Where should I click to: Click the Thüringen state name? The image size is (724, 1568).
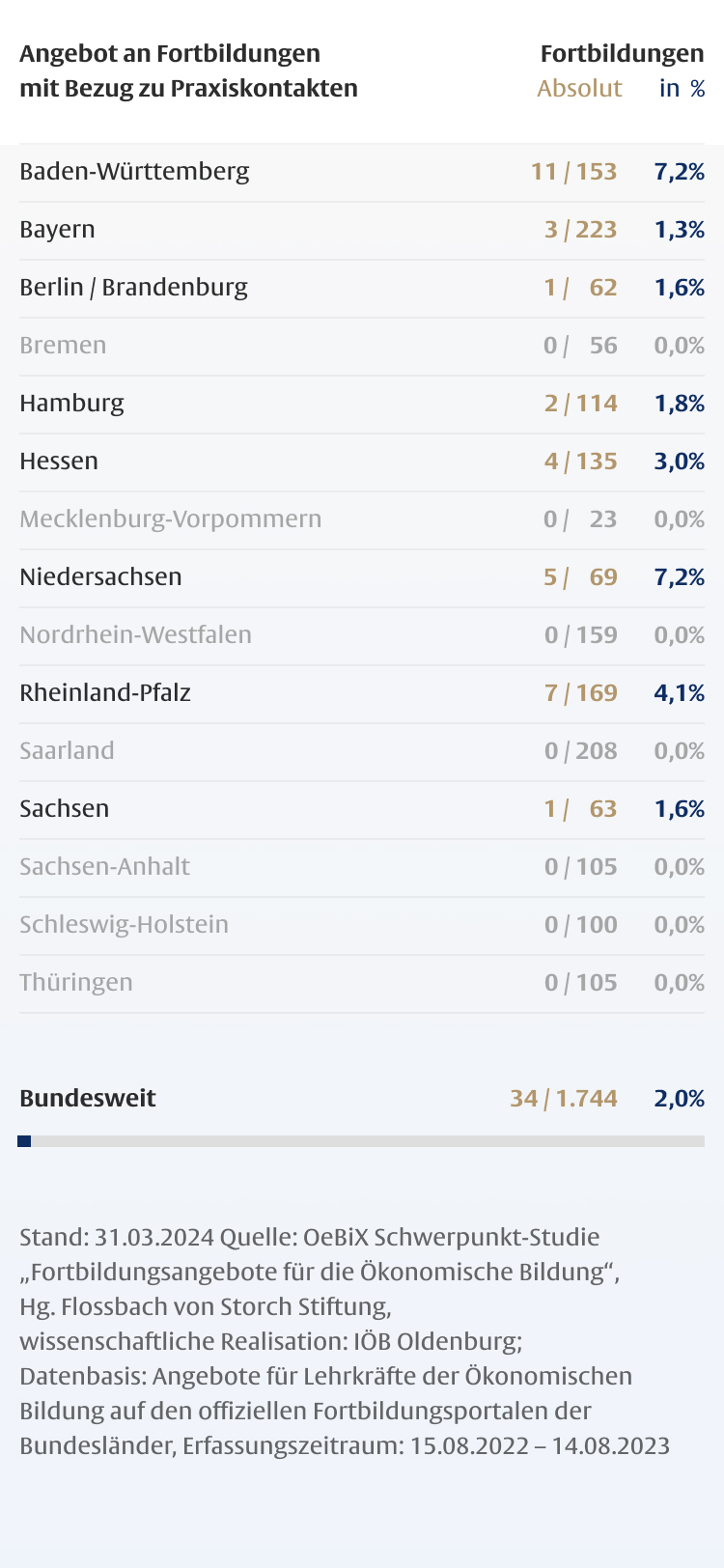[x=76, y=983]
